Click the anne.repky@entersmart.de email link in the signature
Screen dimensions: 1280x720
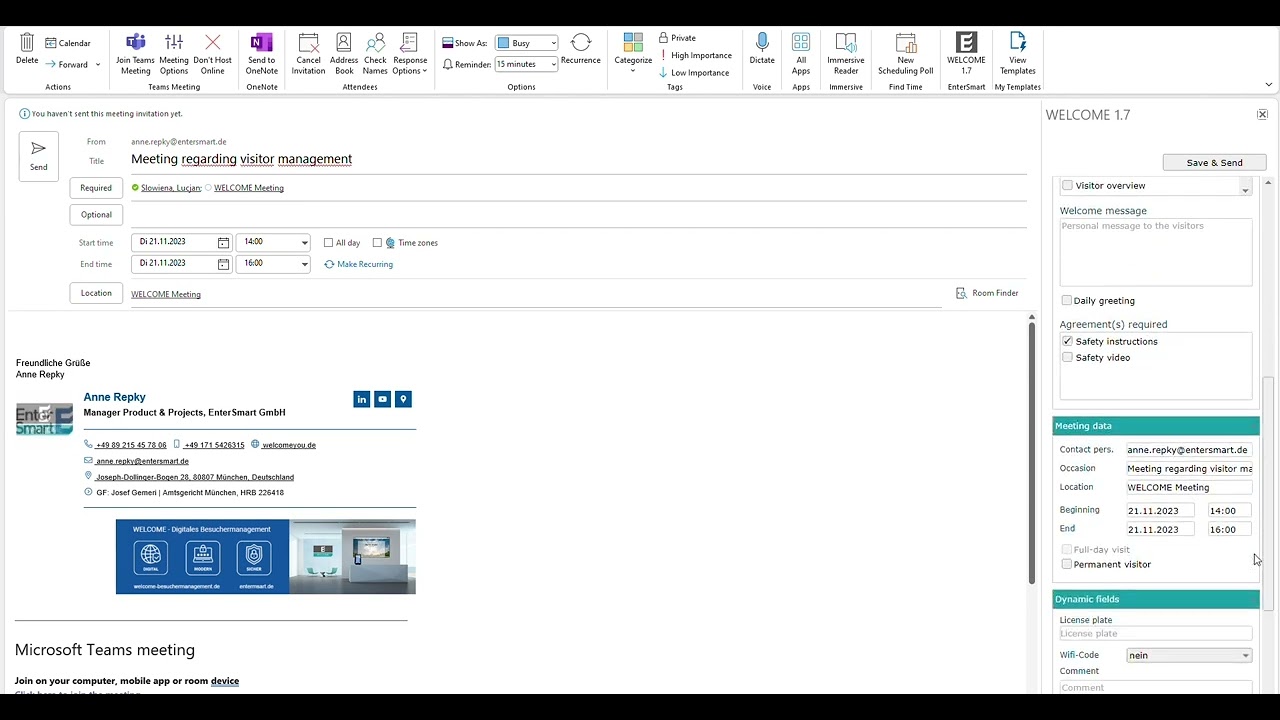pos(142,461)
